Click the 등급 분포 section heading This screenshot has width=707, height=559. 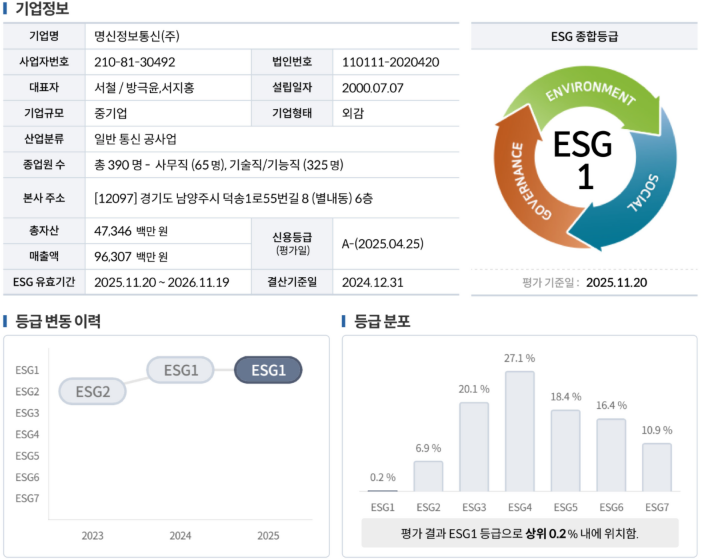pos(383,321)
